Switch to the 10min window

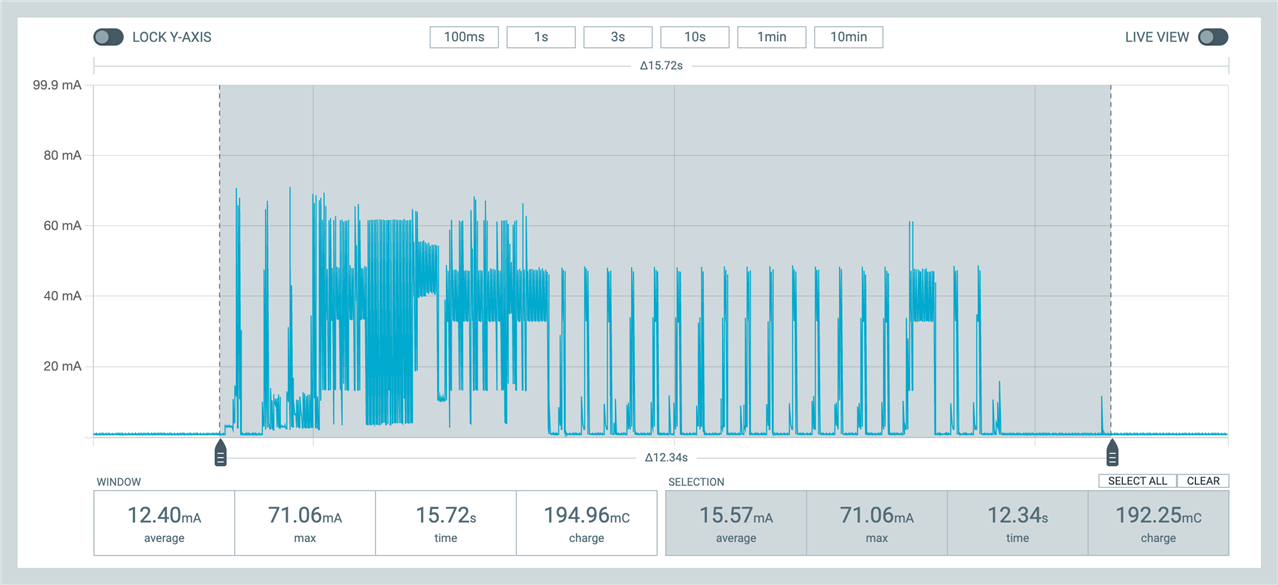tap(848, 36)
